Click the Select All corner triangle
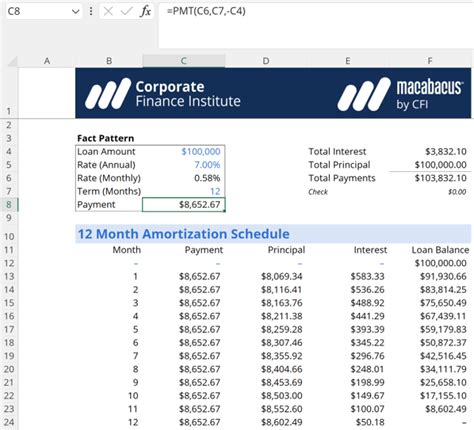Screen dimensions: 474x430 13,61
